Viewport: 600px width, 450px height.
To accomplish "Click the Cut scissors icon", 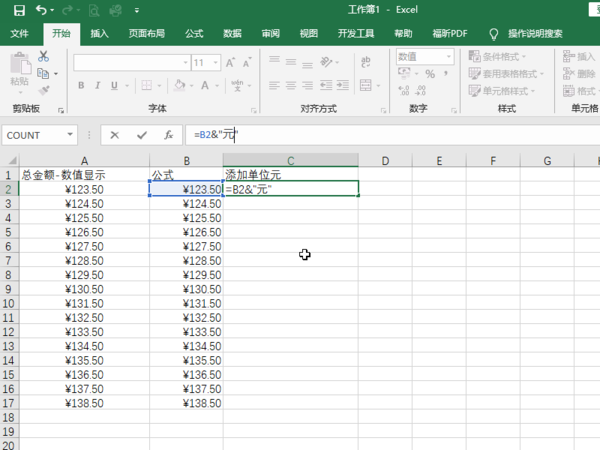I will (x=43, y=57).
